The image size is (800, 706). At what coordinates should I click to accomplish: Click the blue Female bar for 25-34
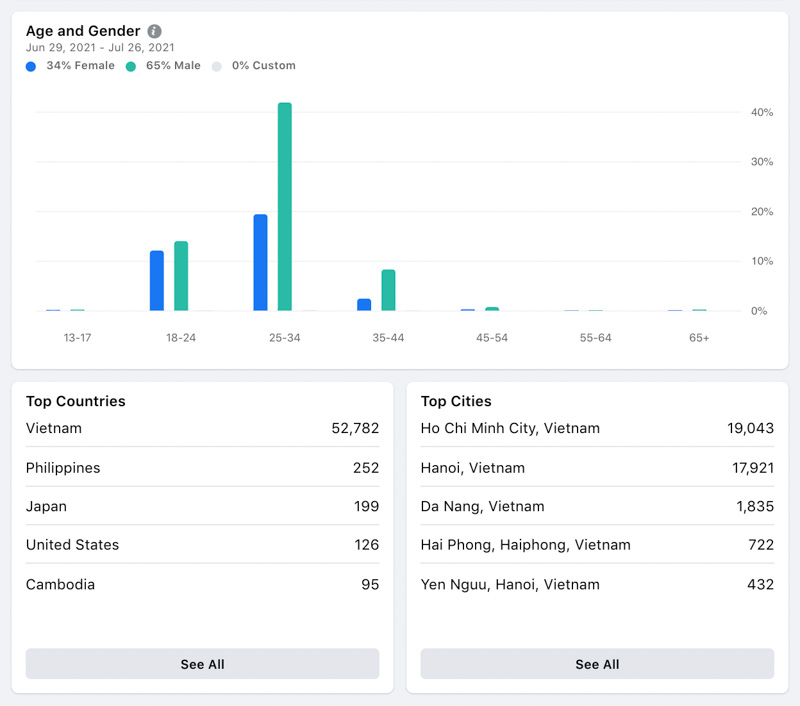(260, 263)
